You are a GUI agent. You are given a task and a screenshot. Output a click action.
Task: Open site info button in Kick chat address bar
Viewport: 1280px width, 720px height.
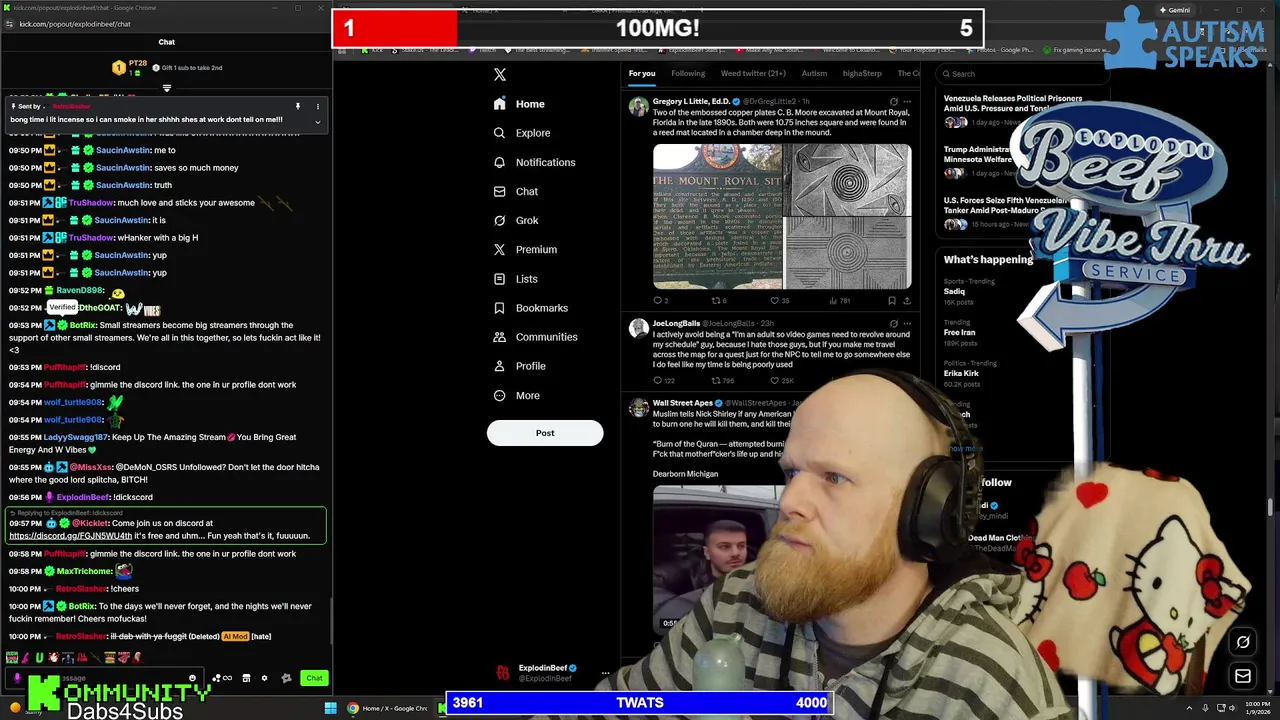pos(9,24)
